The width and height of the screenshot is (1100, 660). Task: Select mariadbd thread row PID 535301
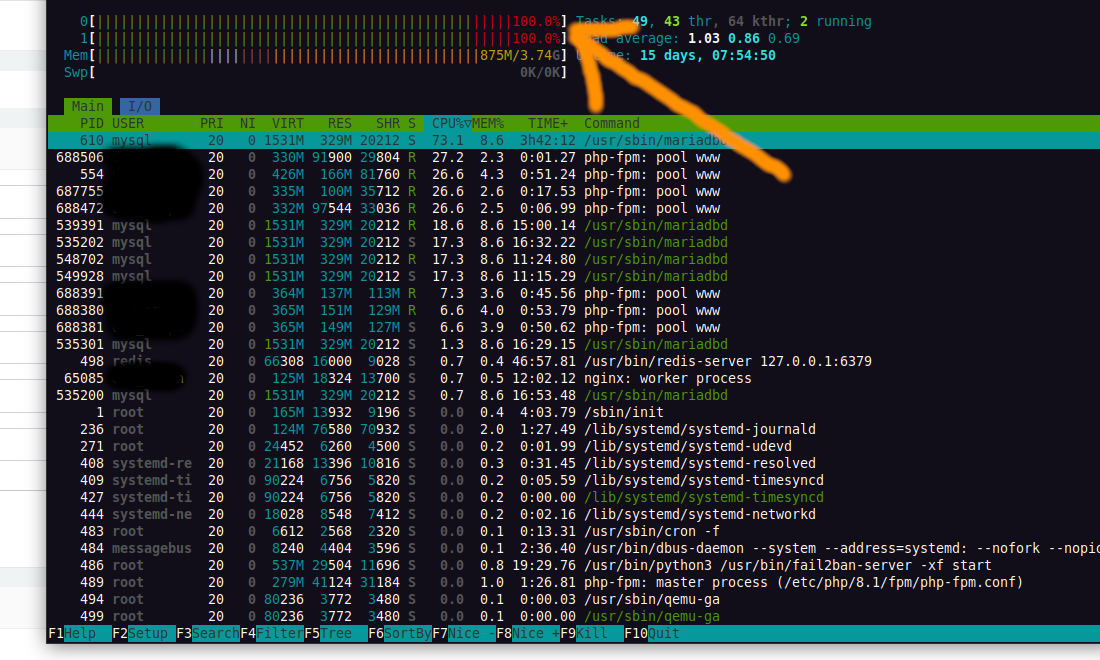pyautogui.click(x=574, y=344)
